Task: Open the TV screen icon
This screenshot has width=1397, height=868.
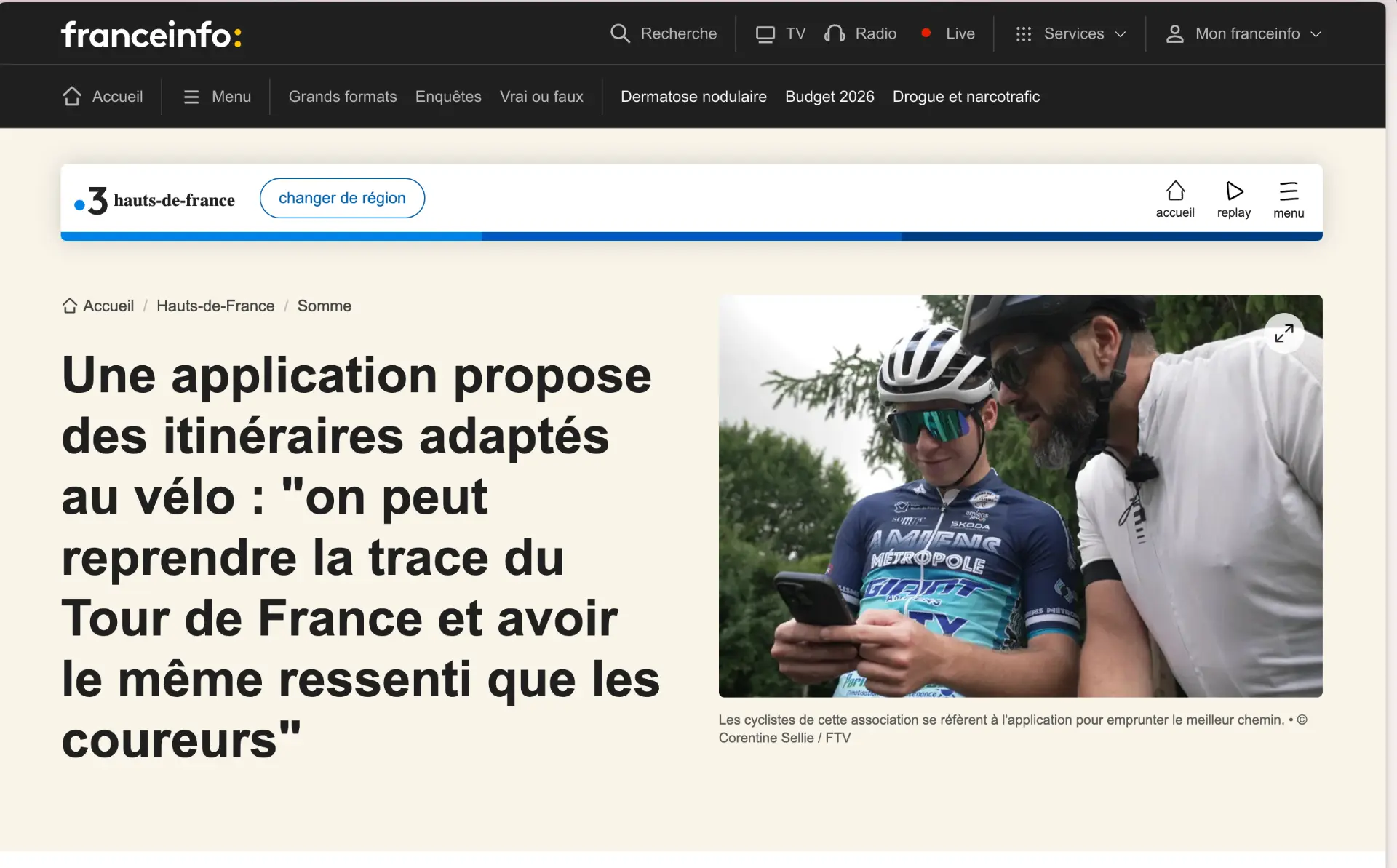Action: [x=765, y=34]
